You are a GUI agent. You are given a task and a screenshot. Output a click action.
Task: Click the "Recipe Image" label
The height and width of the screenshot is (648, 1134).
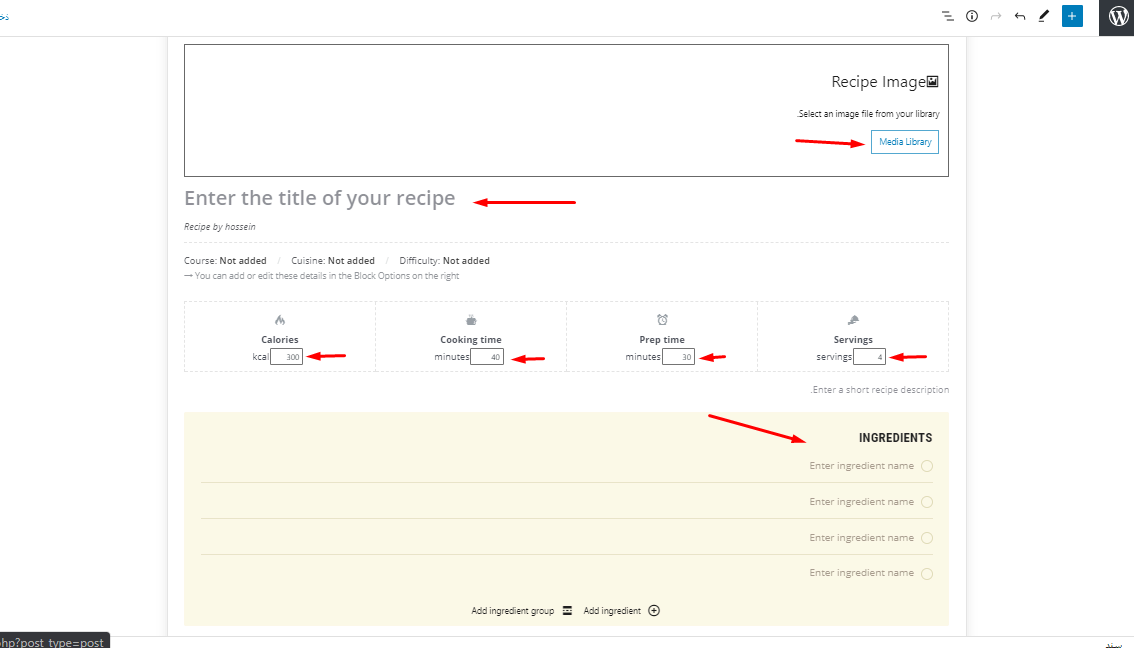(879, 82)
